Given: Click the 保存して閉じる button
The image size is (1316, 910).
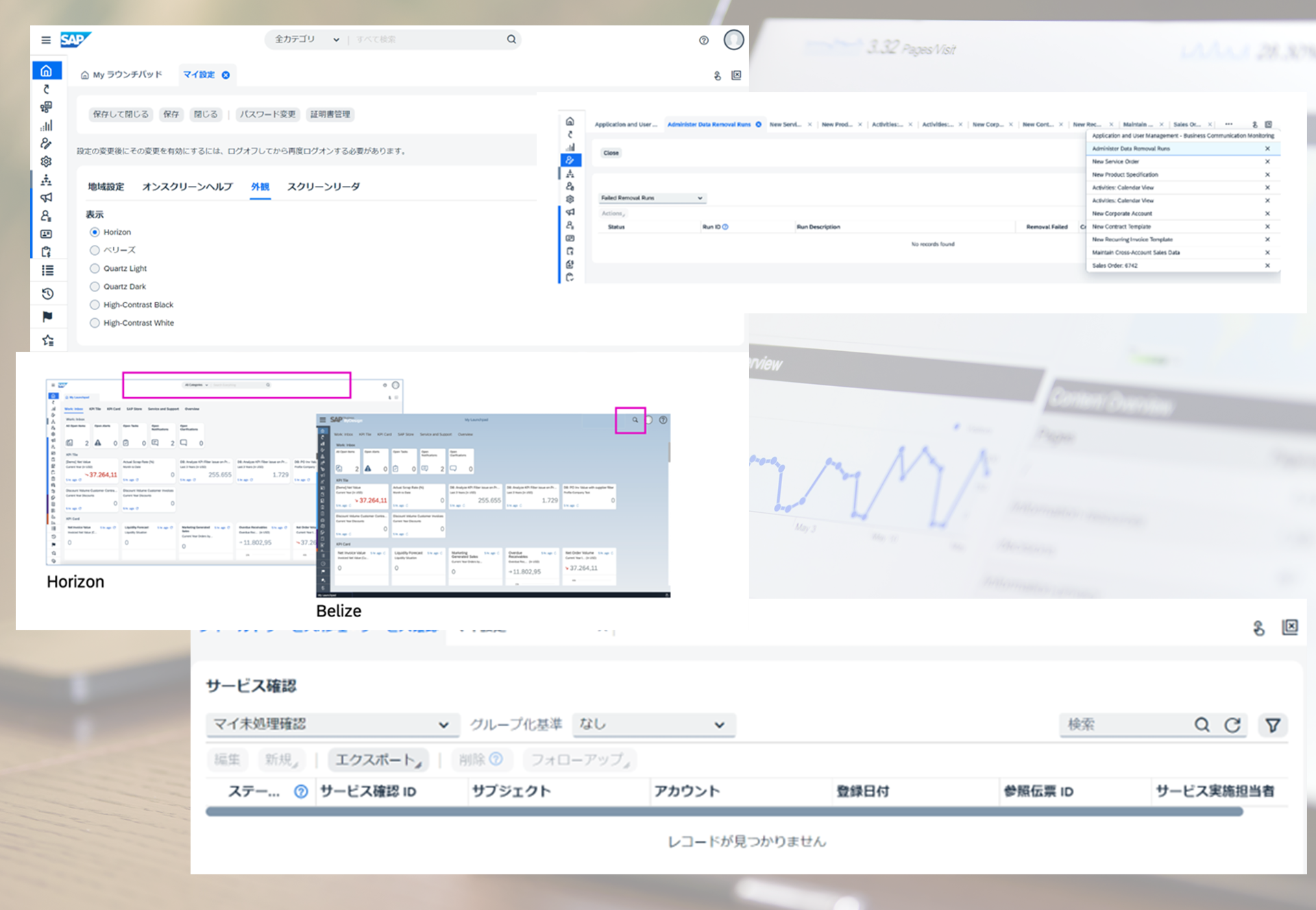Looking at the screenshot, I should tap(121, 115).
